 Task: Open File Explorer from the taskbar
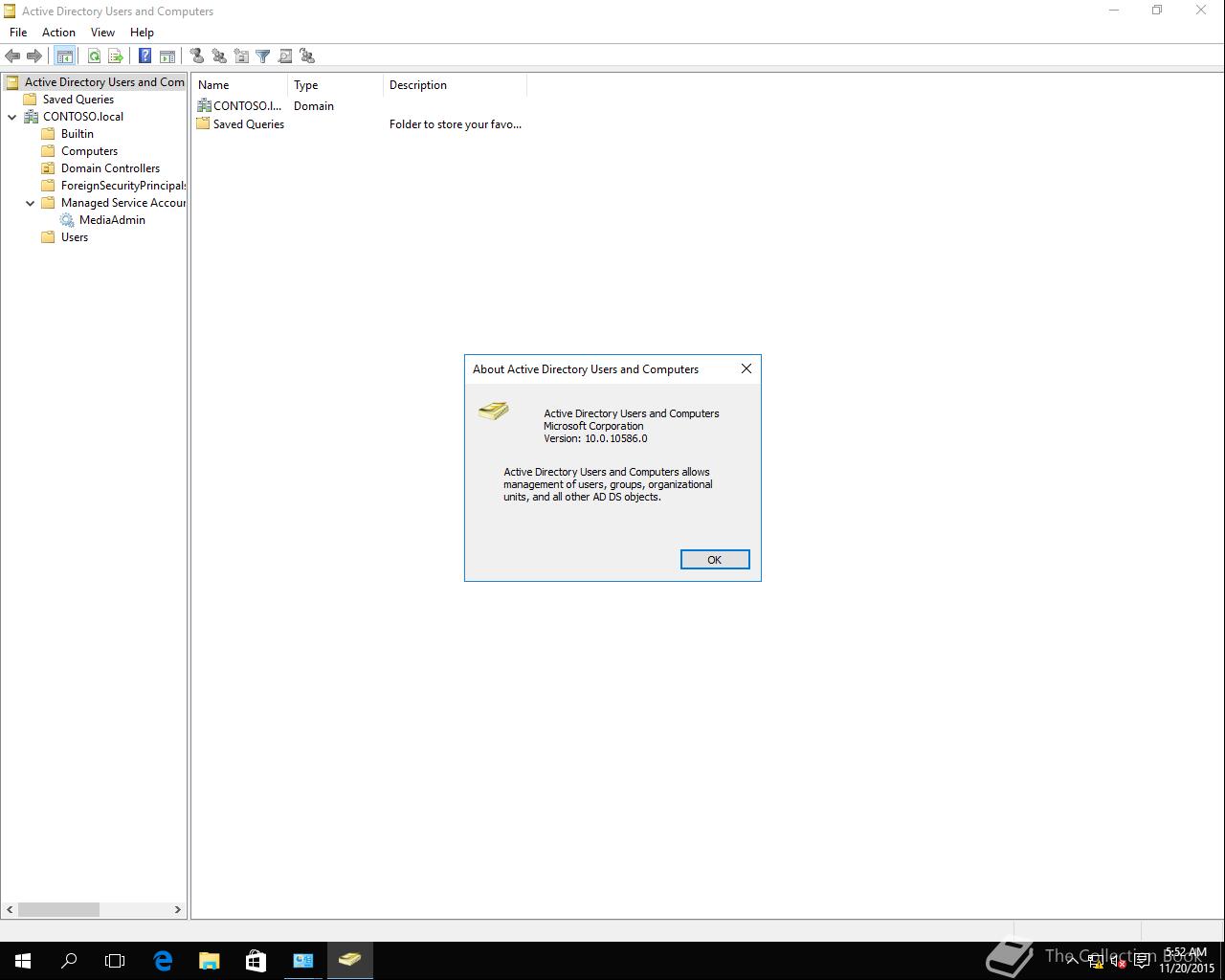(209, 960)
